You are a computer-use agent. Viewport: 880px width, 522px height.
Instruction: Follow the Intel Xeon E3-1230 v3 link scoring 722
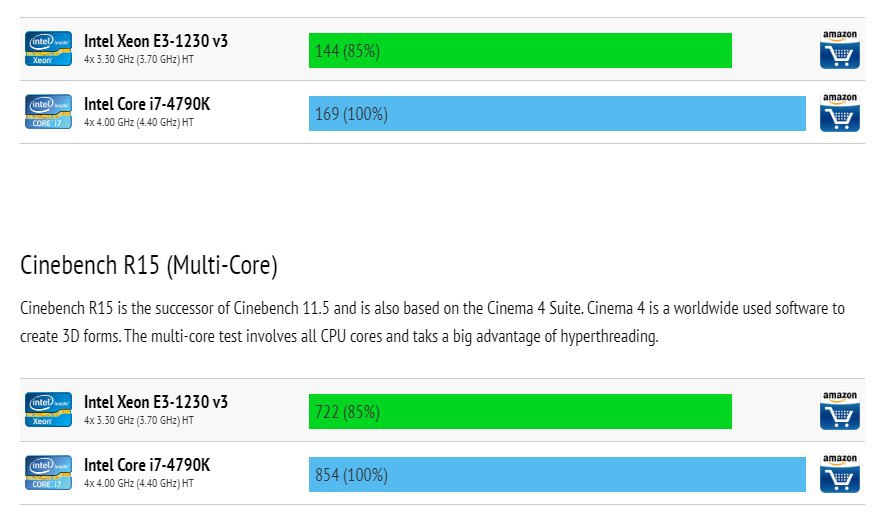156,402
